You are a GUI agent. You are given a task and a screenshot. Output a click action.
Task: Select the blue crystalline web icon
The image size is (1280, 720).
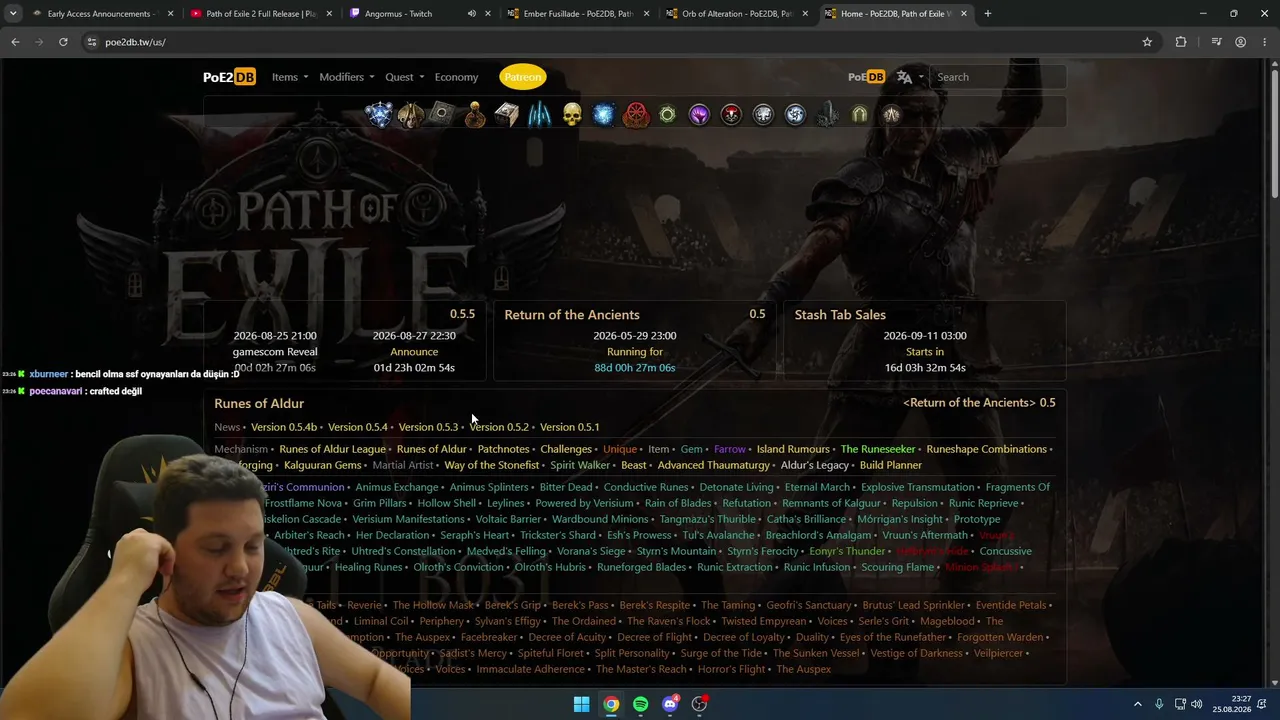378,115
